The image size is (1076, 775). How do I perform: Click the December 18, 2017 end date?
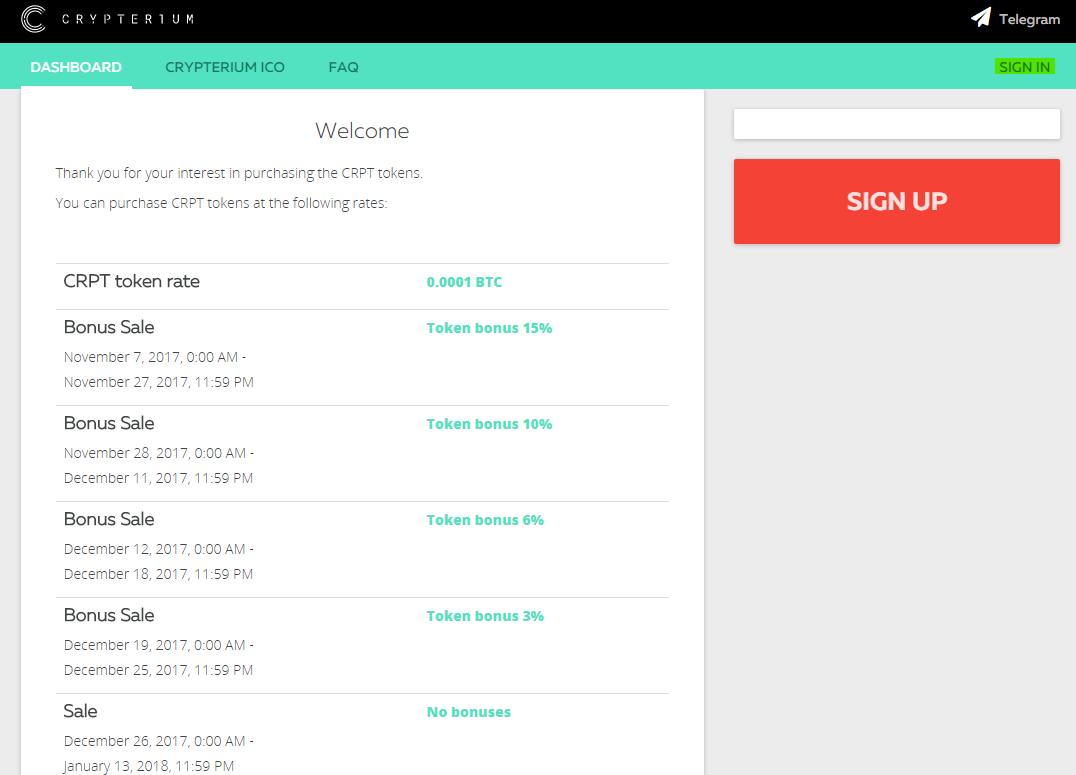click(x=159, y=575)
